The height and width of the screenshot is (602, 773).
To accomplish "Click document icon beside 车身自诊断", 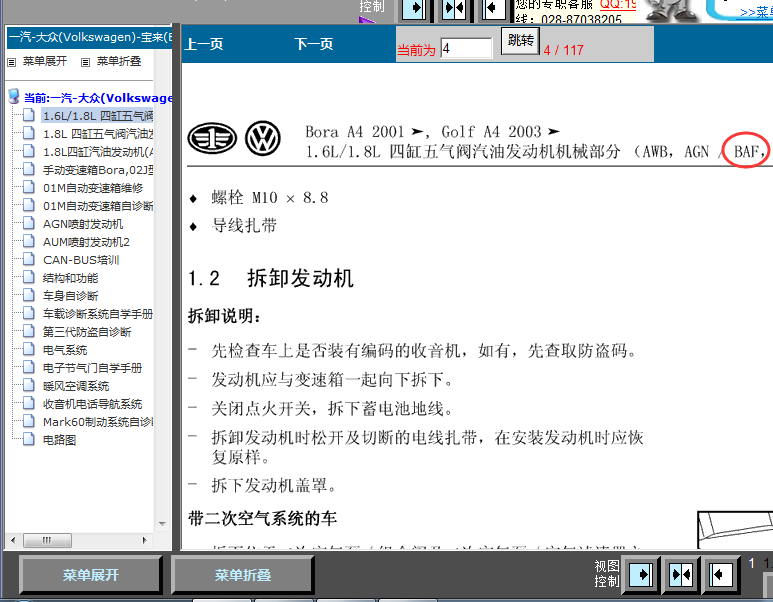I will click(29, 295).
